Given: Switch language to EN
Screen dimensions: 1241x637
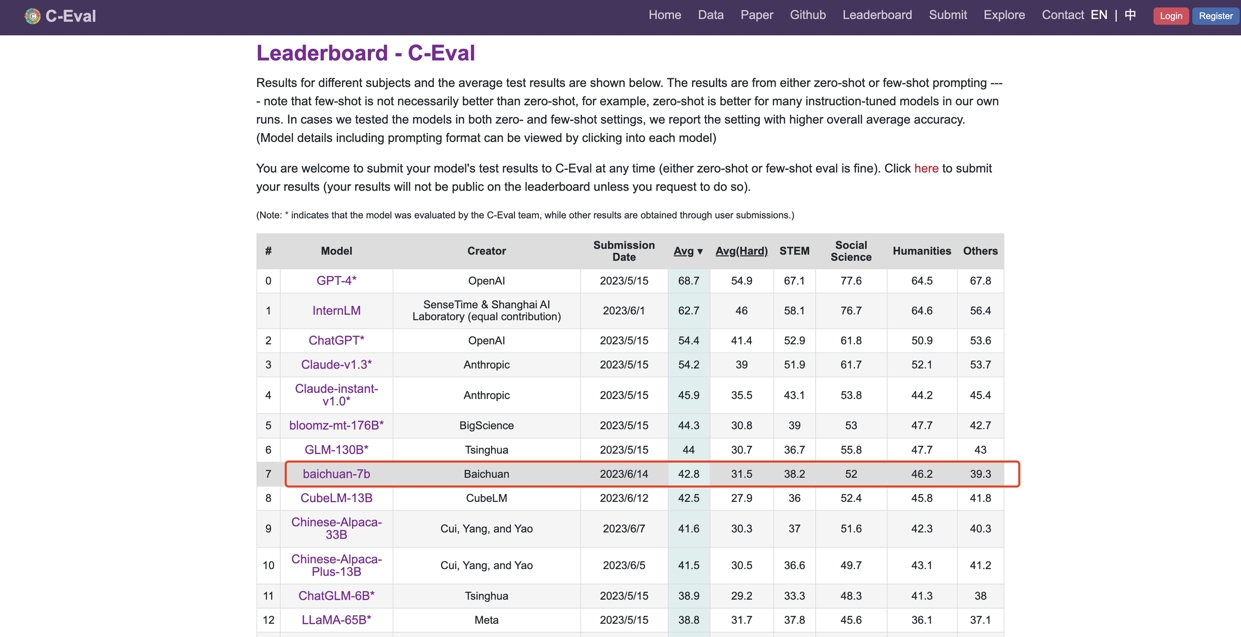Looking at the screenshot, I should point(1098,15).
